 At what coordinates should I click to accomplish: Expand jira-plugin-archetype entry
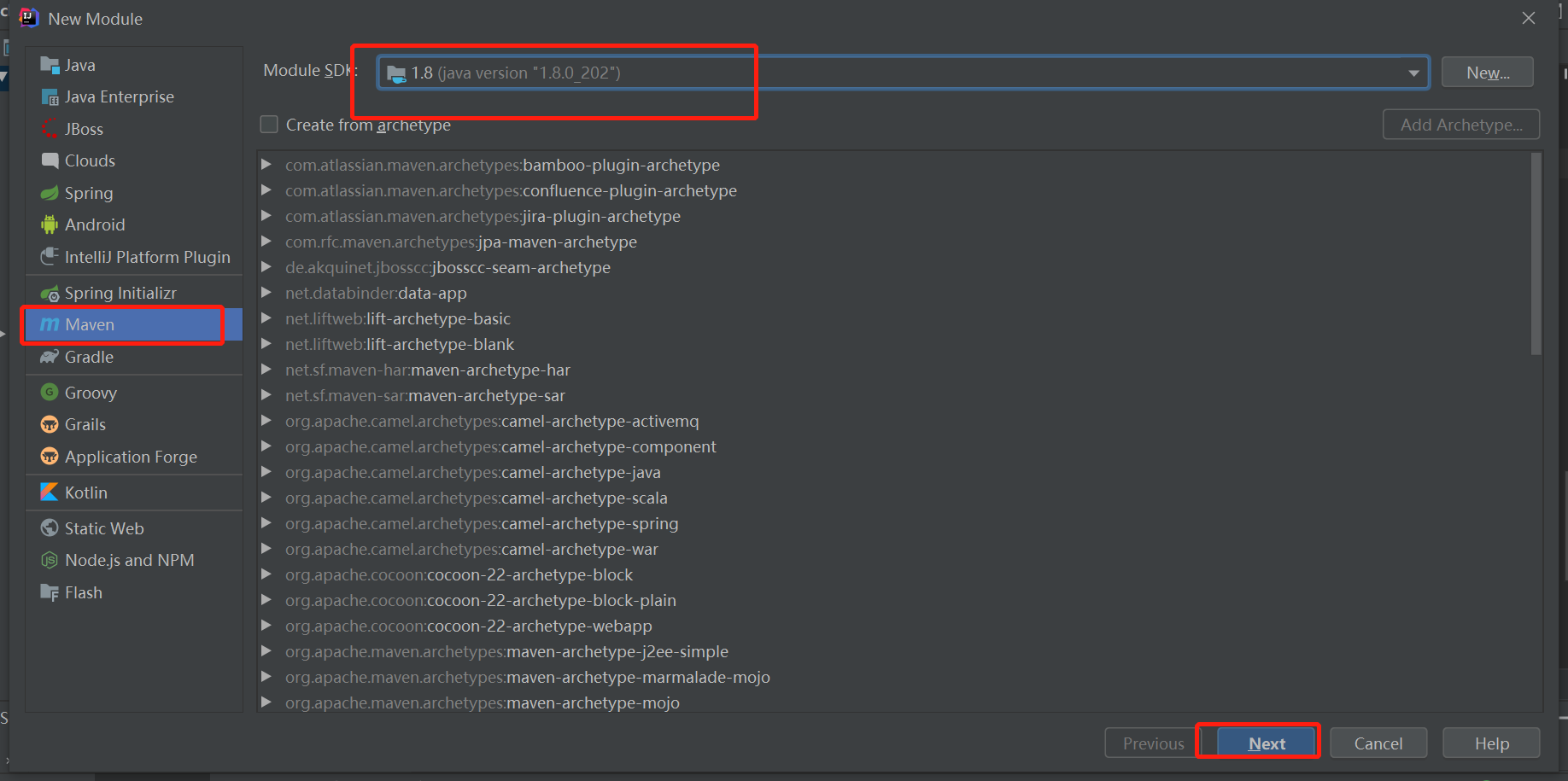266,215
